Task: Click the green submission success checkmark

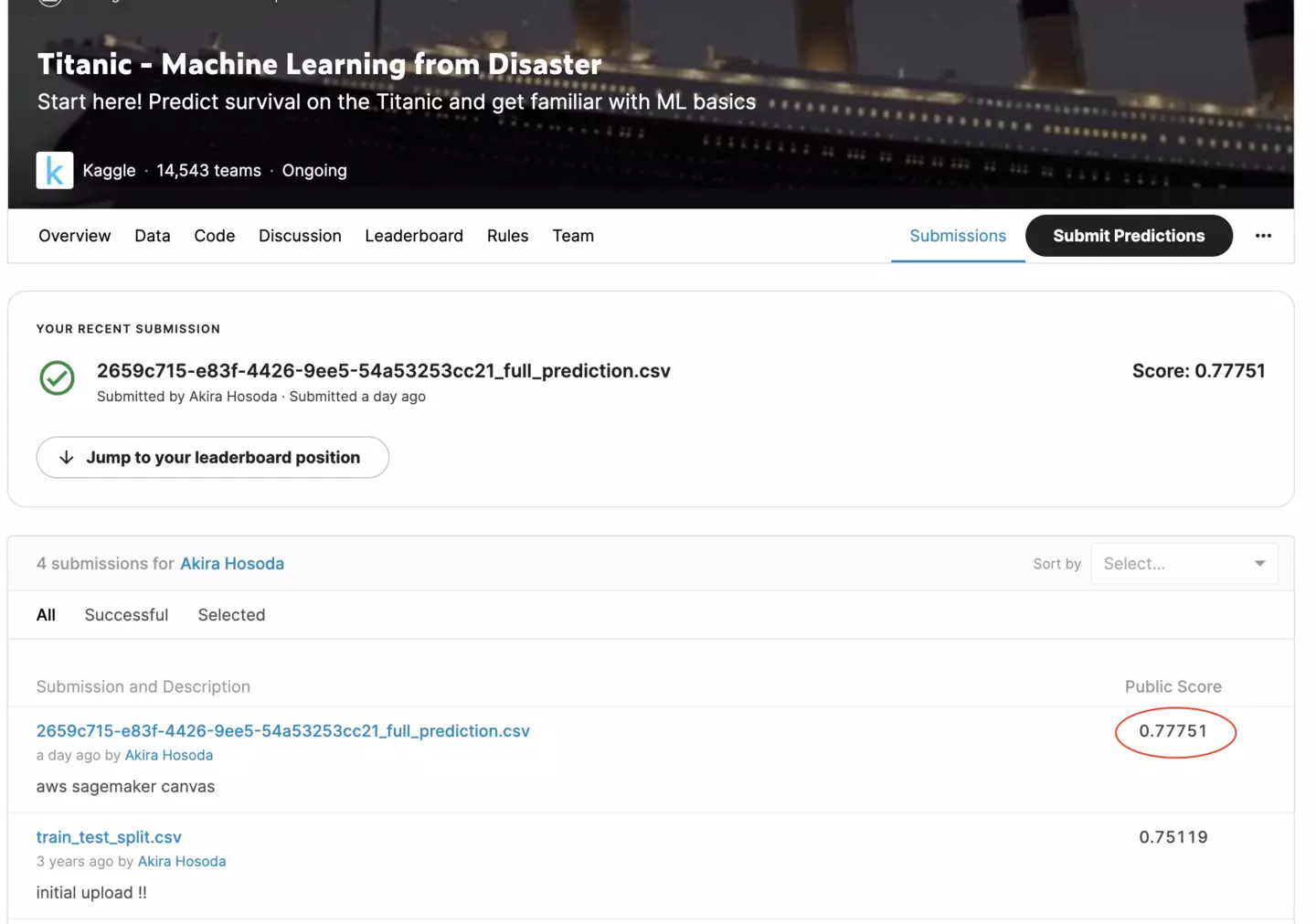Action: pyautogui.click(x=57, y=377)
